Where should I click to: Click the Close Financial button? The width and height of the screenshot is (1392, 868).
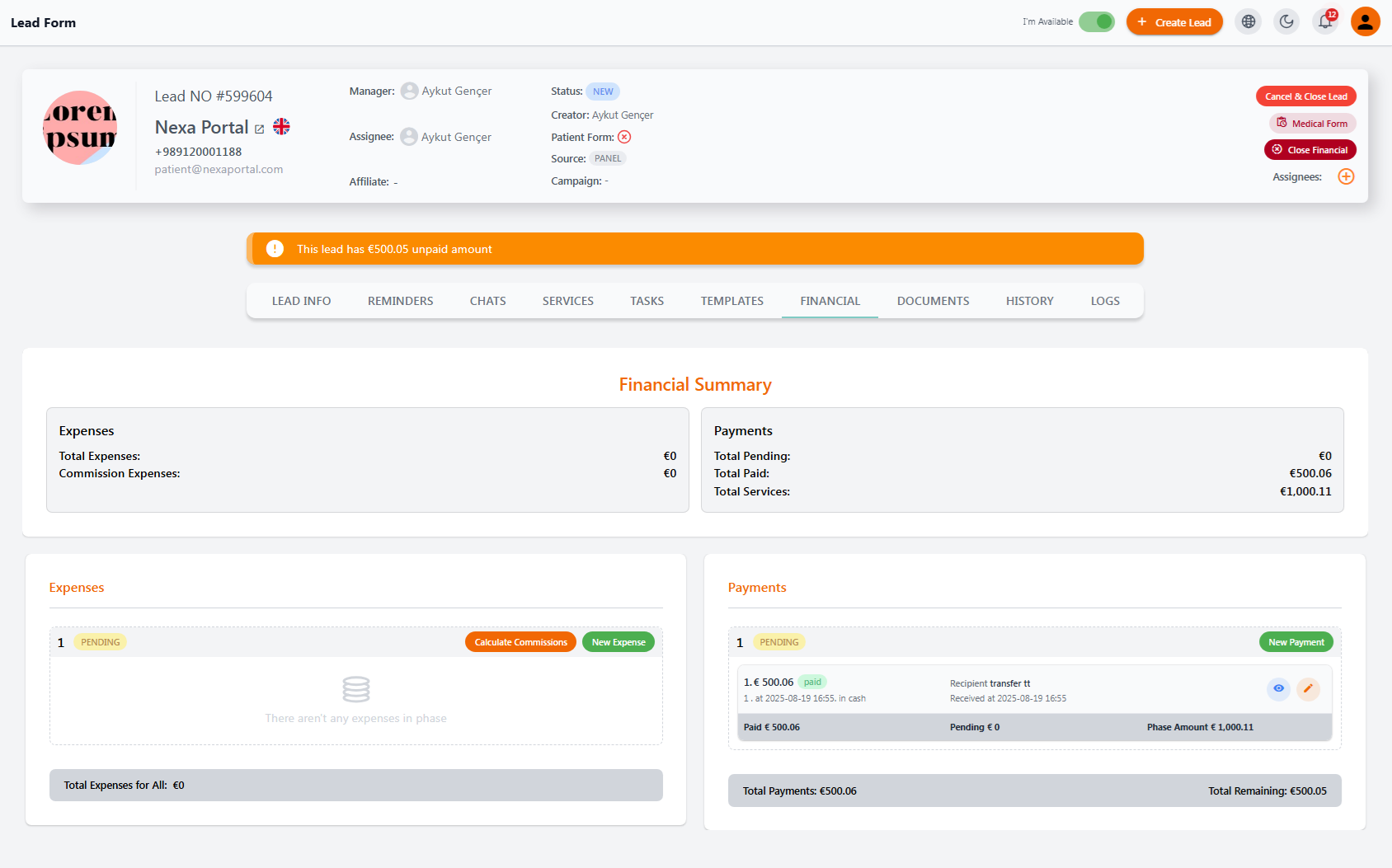coord(1310,150)
